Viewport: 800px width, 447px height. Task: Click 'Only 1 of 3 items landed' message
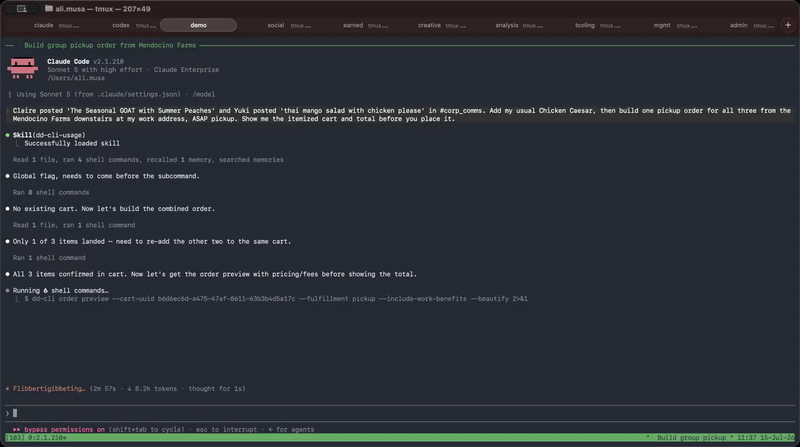coord(152,241)
